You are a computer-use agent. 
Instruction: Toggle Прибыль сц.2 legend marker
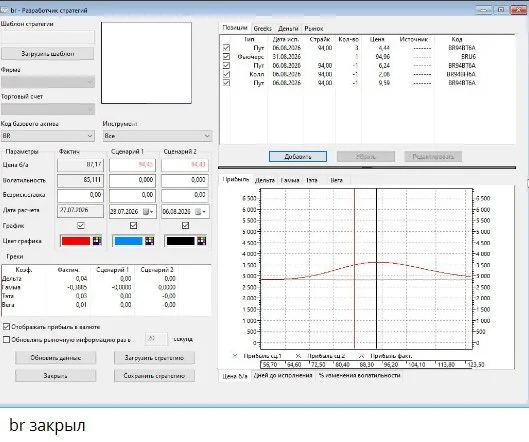(x=298, y=356)
